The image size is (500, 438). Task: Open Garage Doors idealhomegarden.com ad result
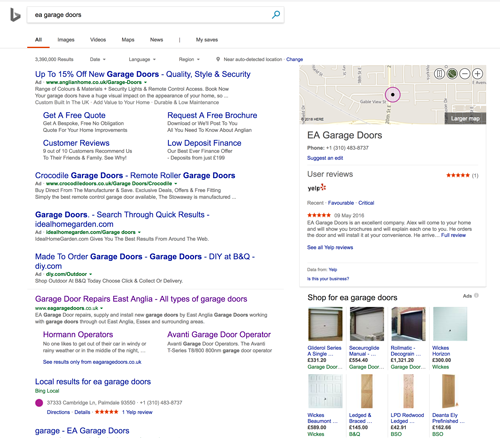(122, 219)
